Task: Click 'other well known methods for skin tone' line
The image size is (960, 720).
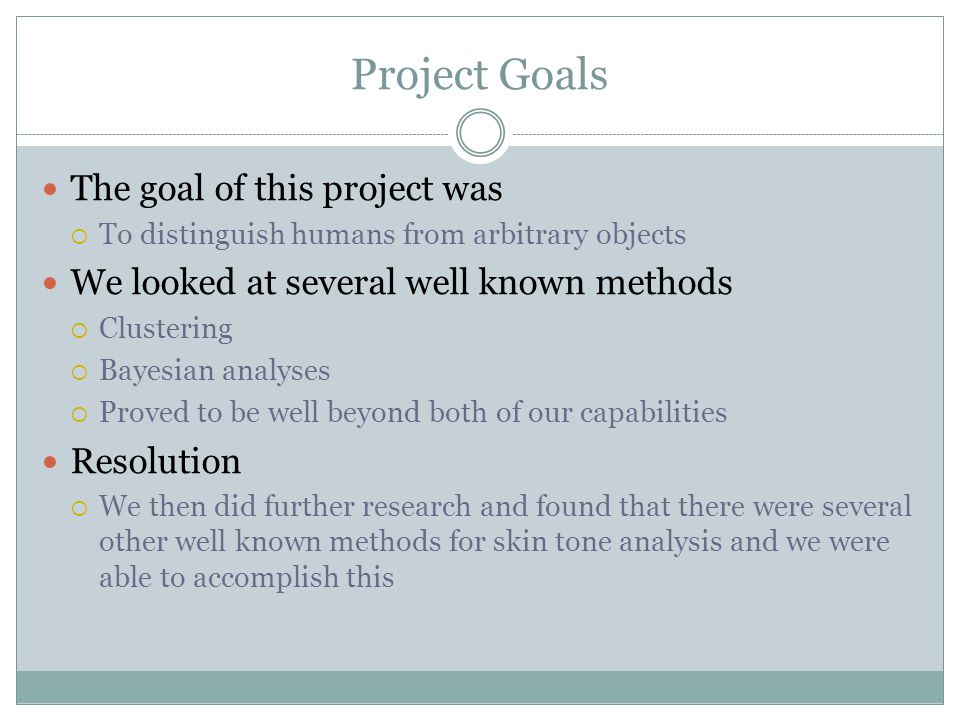Action: (x=494, y=542)
